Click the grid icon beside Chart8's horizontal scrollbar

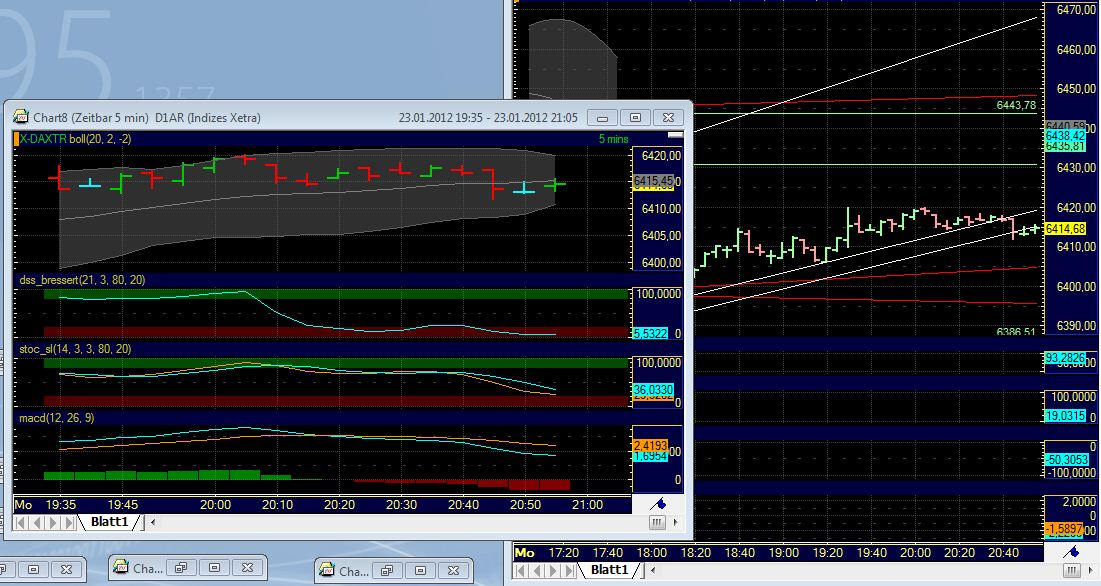pos(657,521)
